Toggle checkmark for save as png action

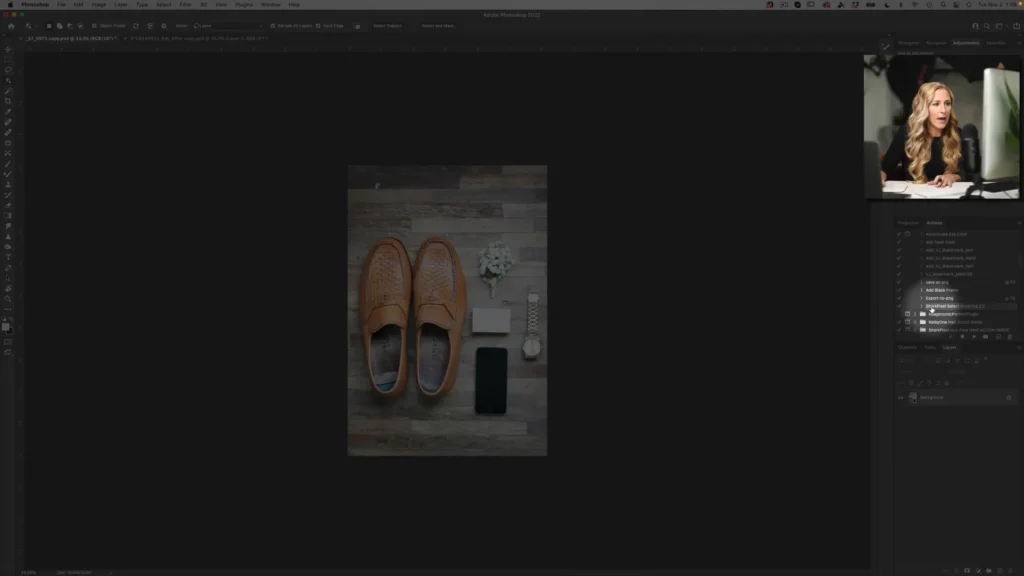(899, 282)
